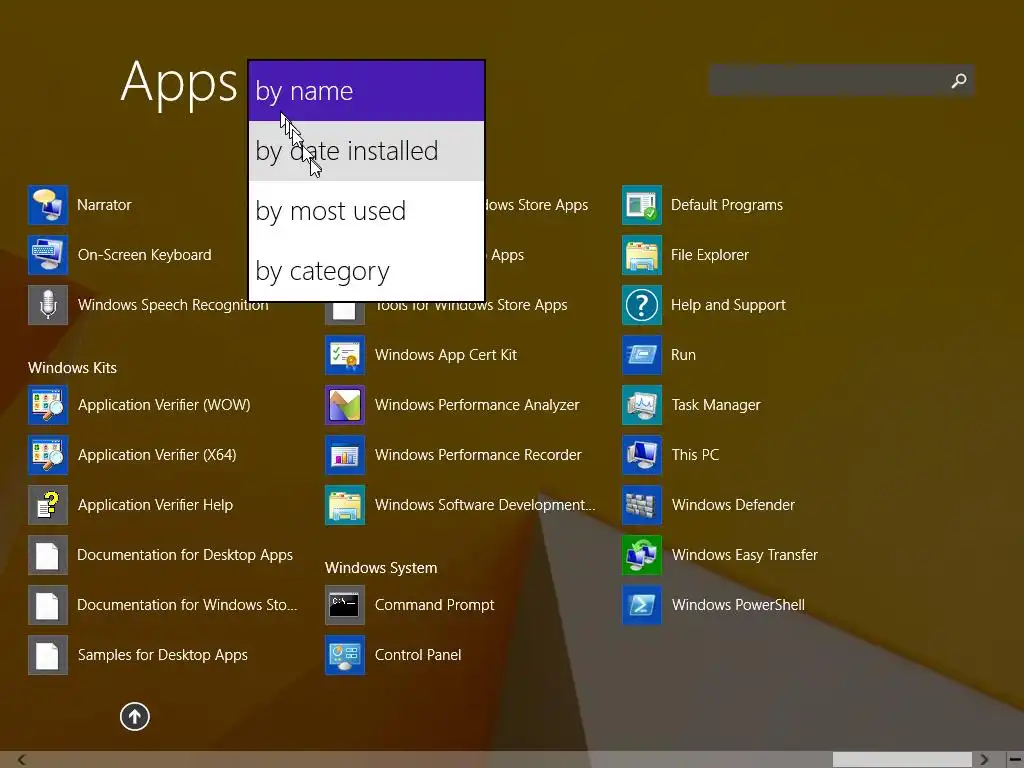Viewport: 1024px width, 768px height.
Task: Launch Windows PowerShell icon
Action: coord(642,605)
